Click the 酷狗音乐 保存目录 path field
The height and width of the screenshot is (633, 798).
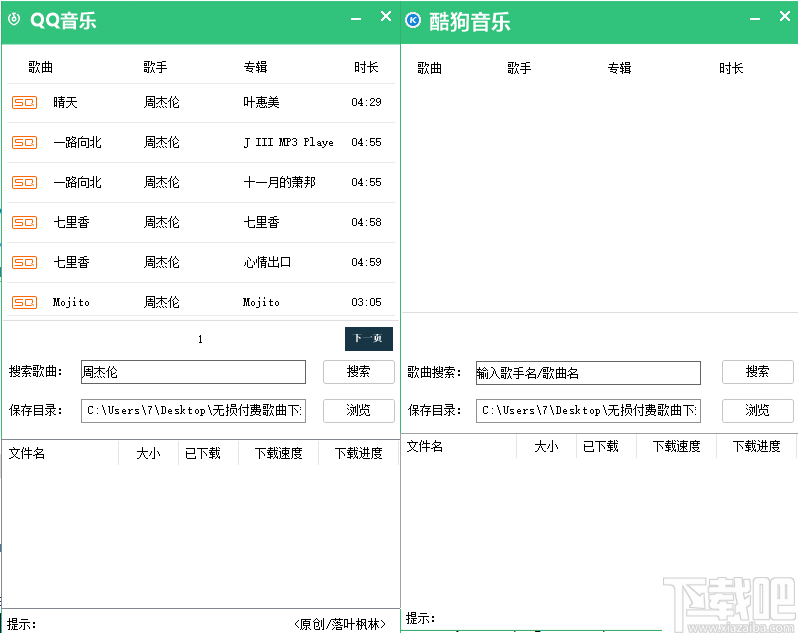point(588,410)
